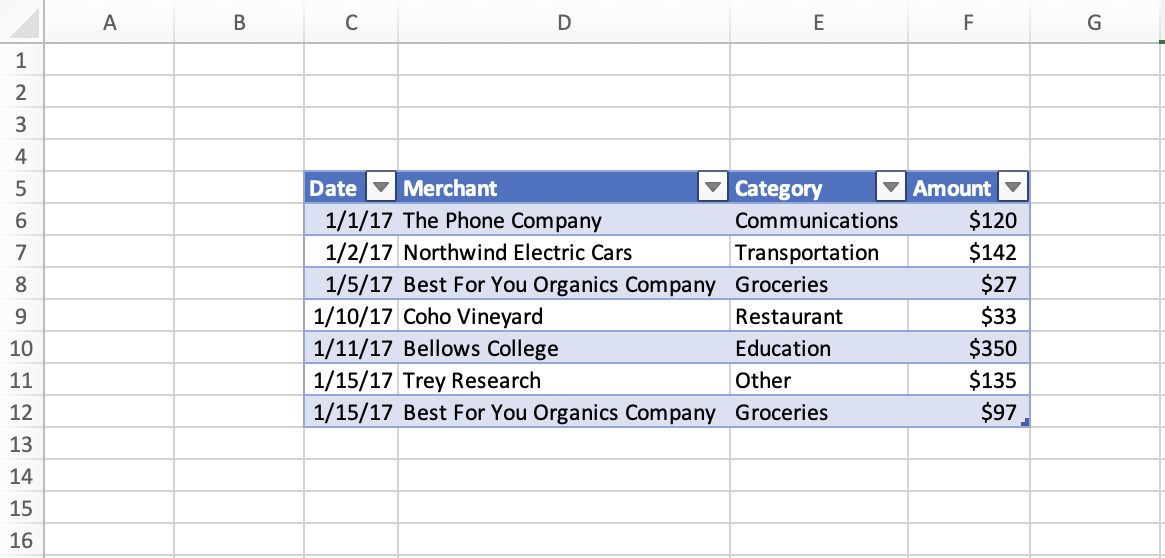The height and width of the screenshot is (558, 1165).
Task: Click the Communications category cell
Action: [818, 220]
